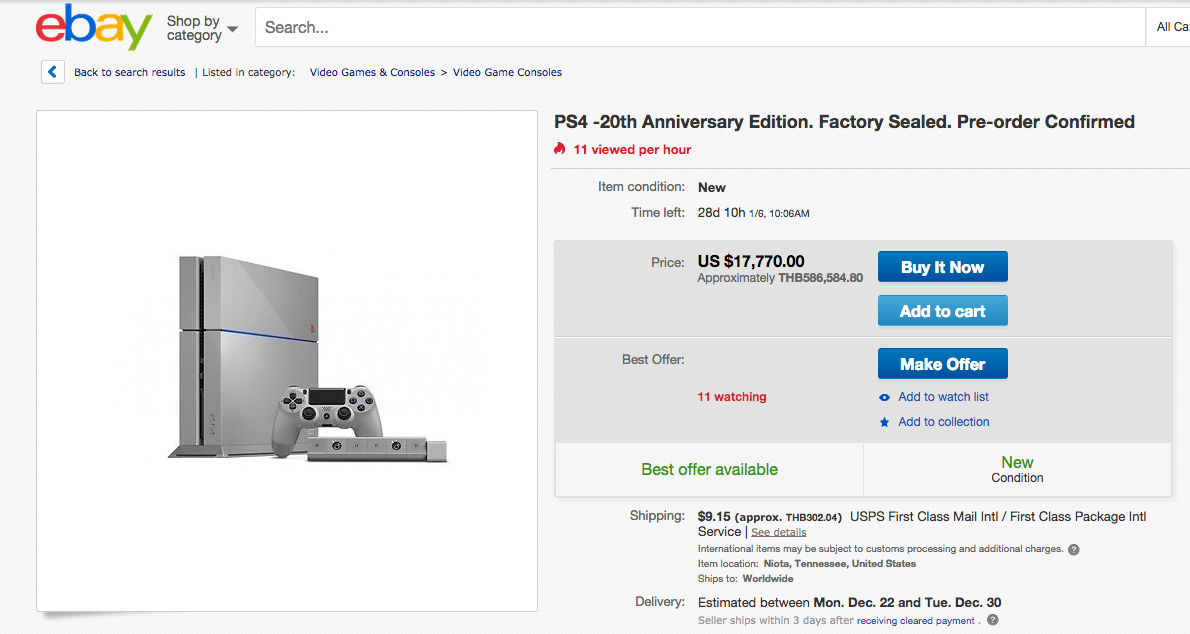Open the customs charges help icon
1190x634 pixels.
(x=1074, y=549)
